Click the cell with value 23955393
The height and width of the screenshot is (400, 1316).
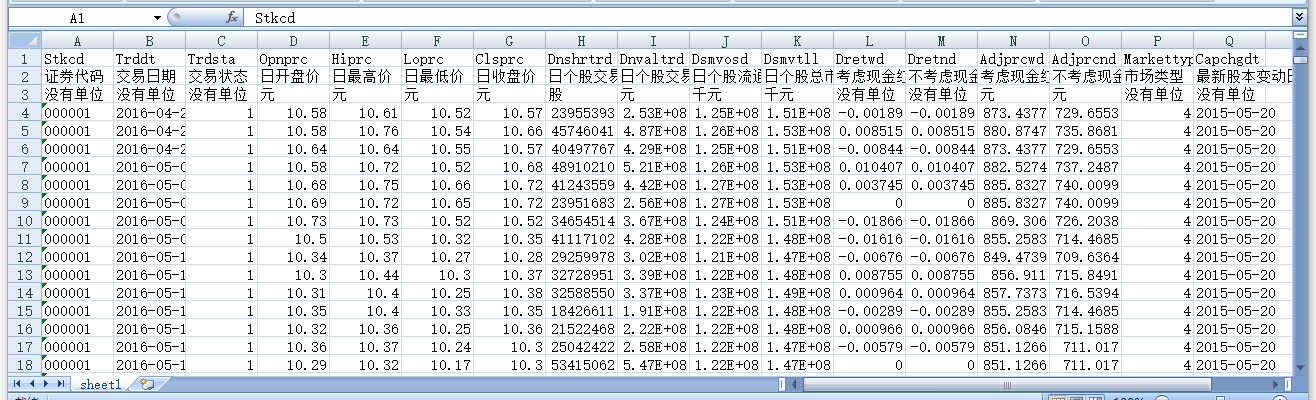point(581,112)
